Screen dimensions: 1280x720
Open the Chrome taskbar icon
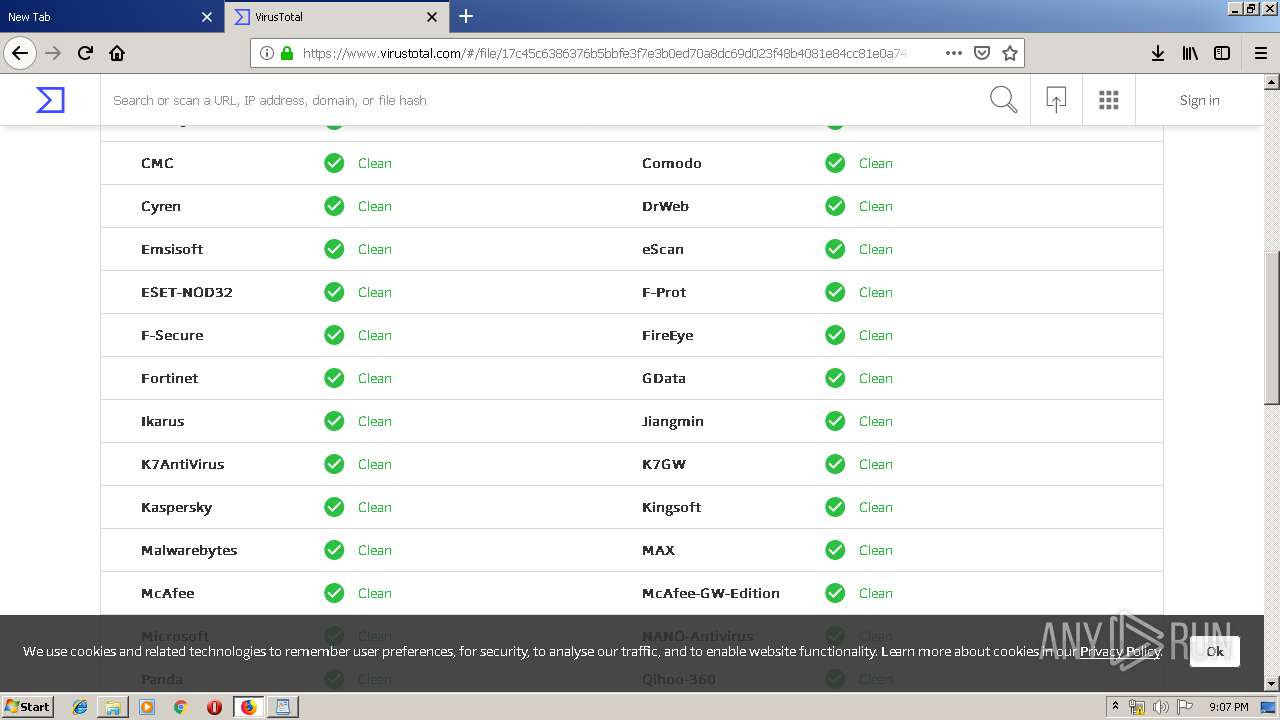click(180, 707)
